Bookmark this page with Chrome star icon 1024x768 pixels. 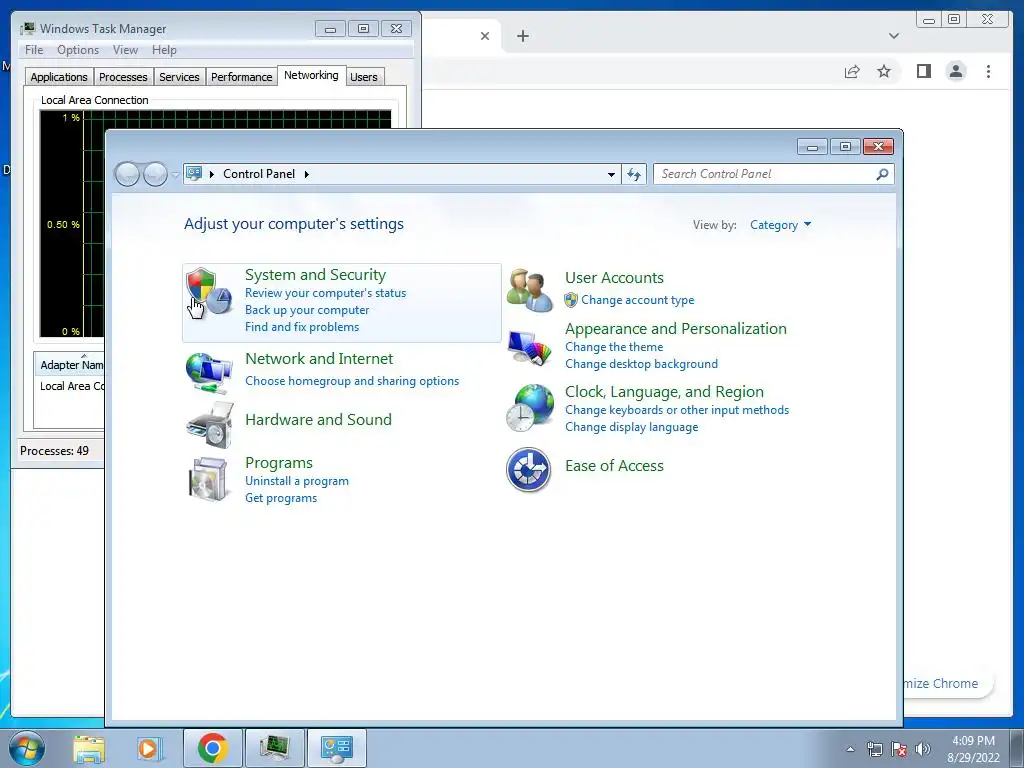[x=884, y=71]
